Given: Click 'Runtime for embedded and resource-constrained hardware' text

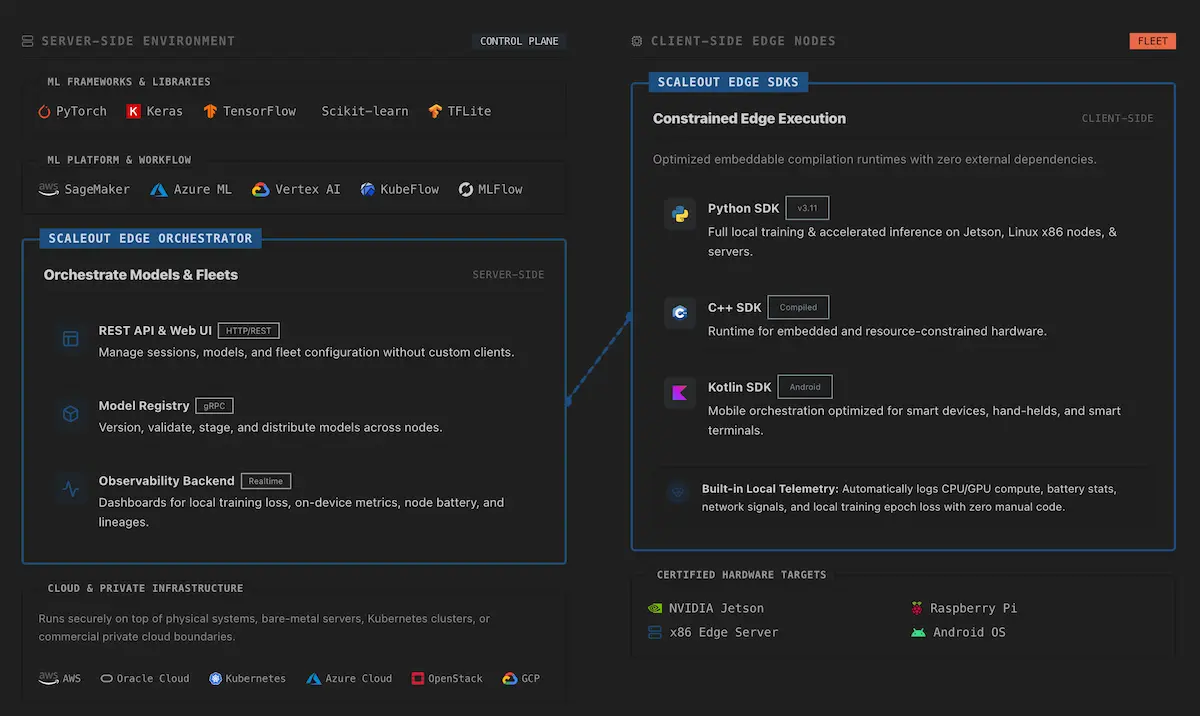Looking at the screenshot, I should click(x=877, y=331).
